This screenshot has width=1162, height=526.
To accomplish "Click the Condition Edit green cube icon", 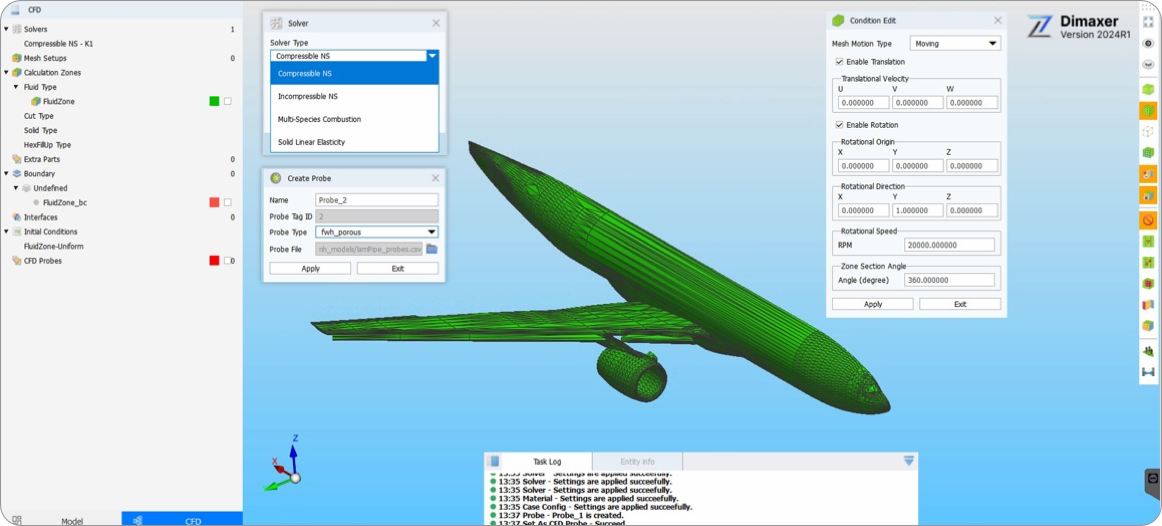I will (x=838, y=20).
